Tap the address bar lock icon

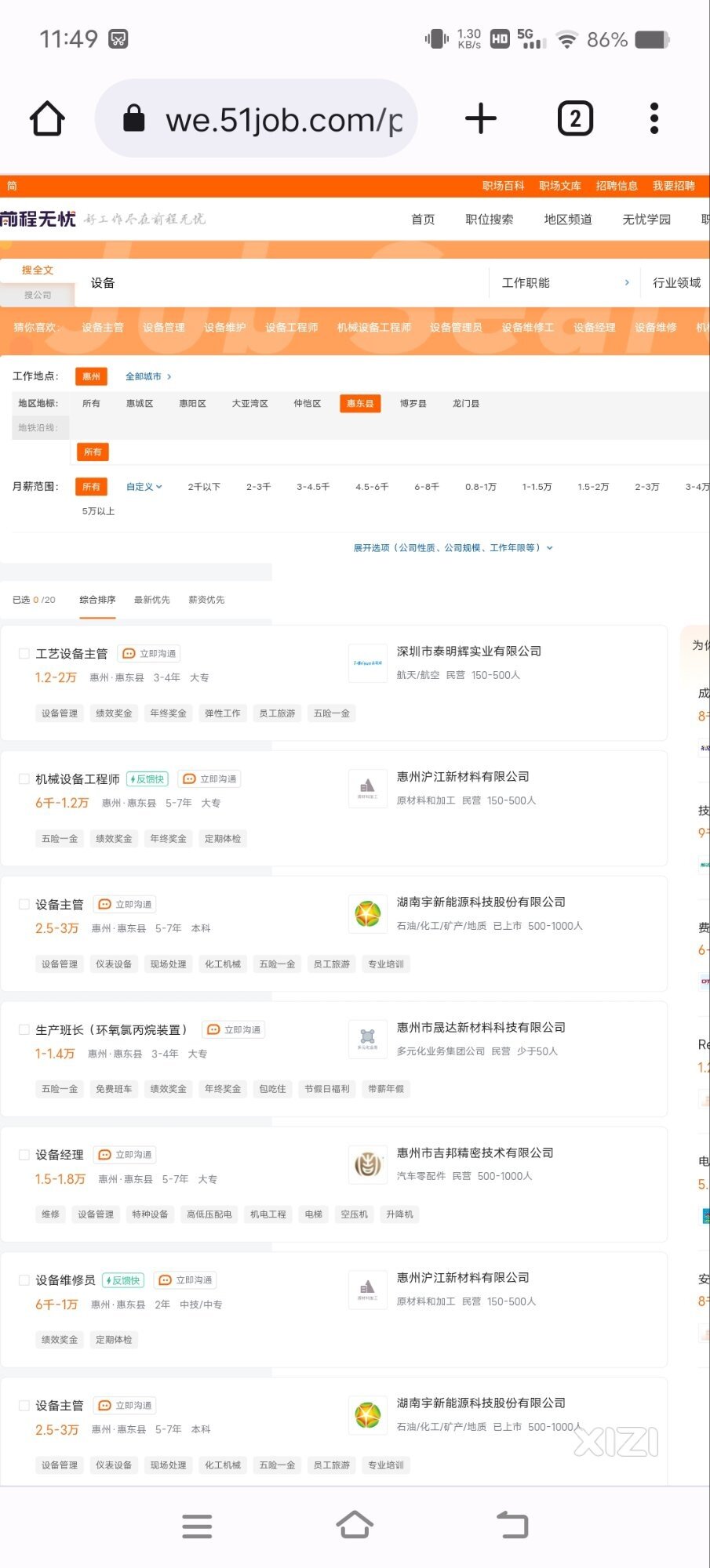134,118
